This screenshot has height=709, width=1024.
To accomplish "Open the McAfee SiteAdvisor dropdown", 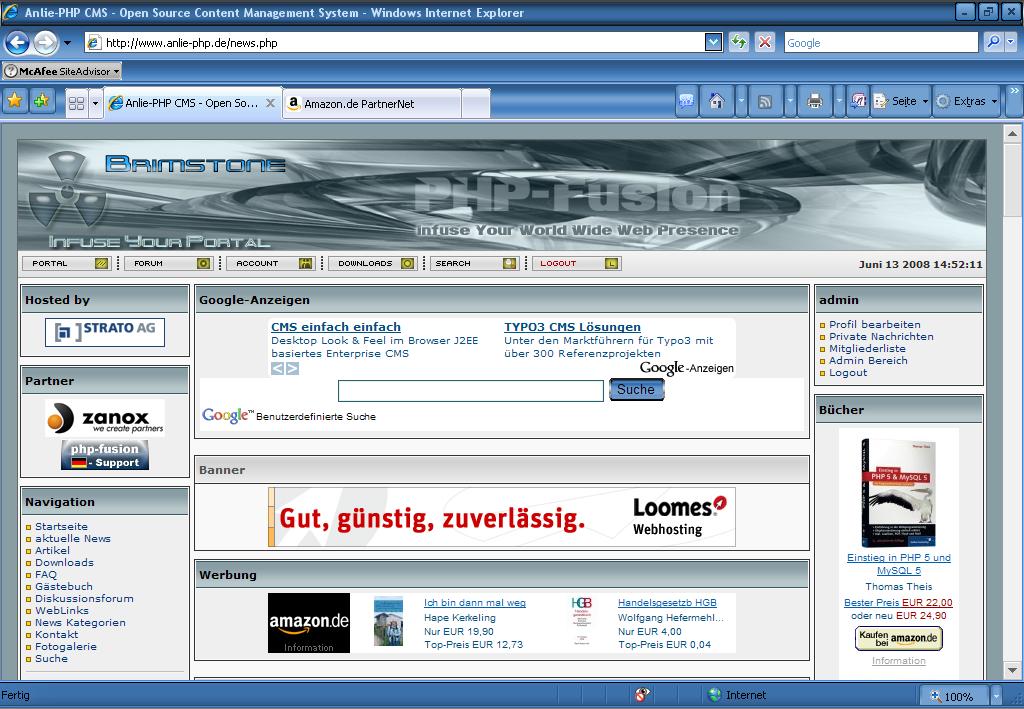I will pyautogui.click(x=61, y=71).
